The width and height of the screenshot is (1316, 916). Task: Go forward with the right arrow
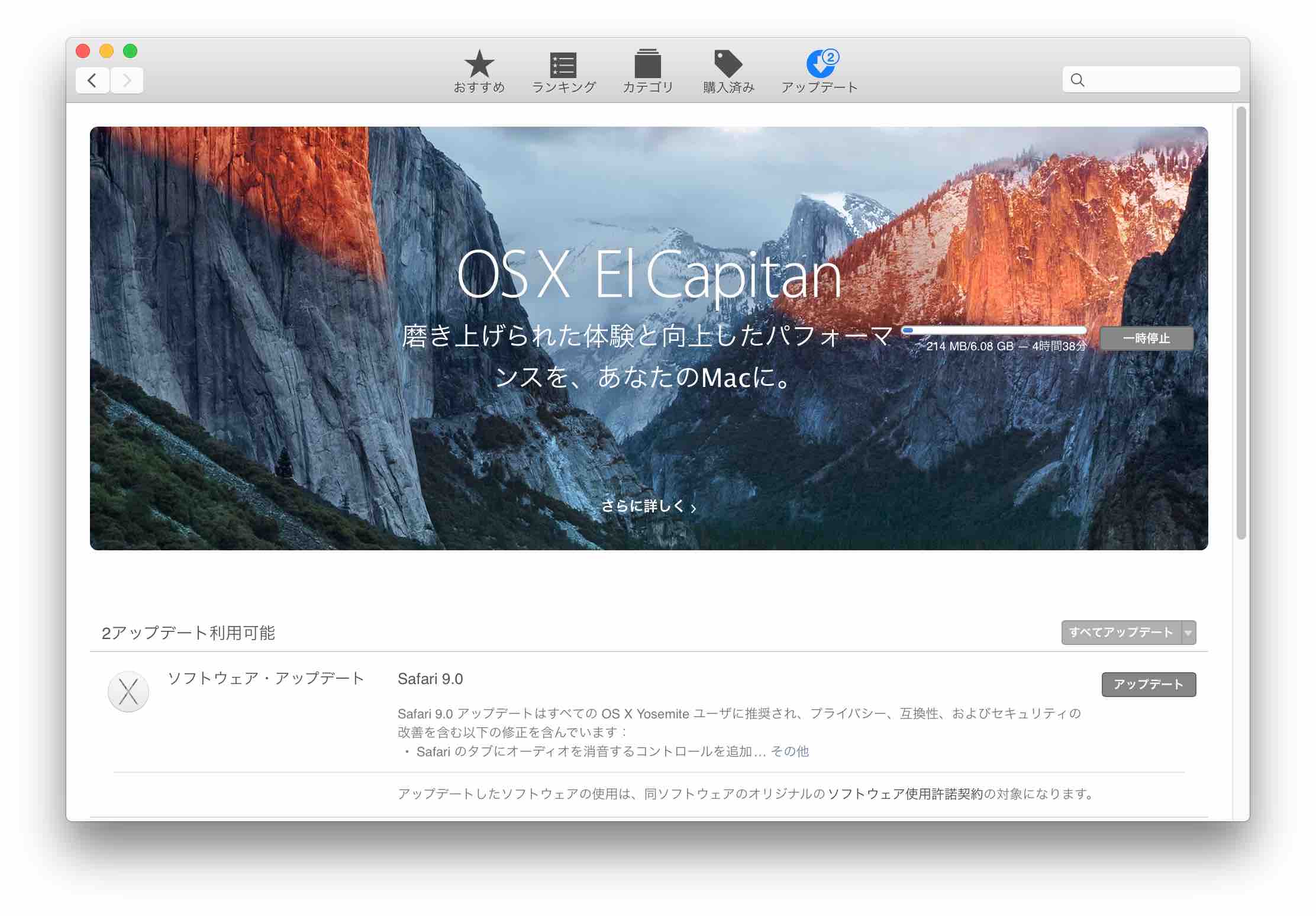(127, 80)
